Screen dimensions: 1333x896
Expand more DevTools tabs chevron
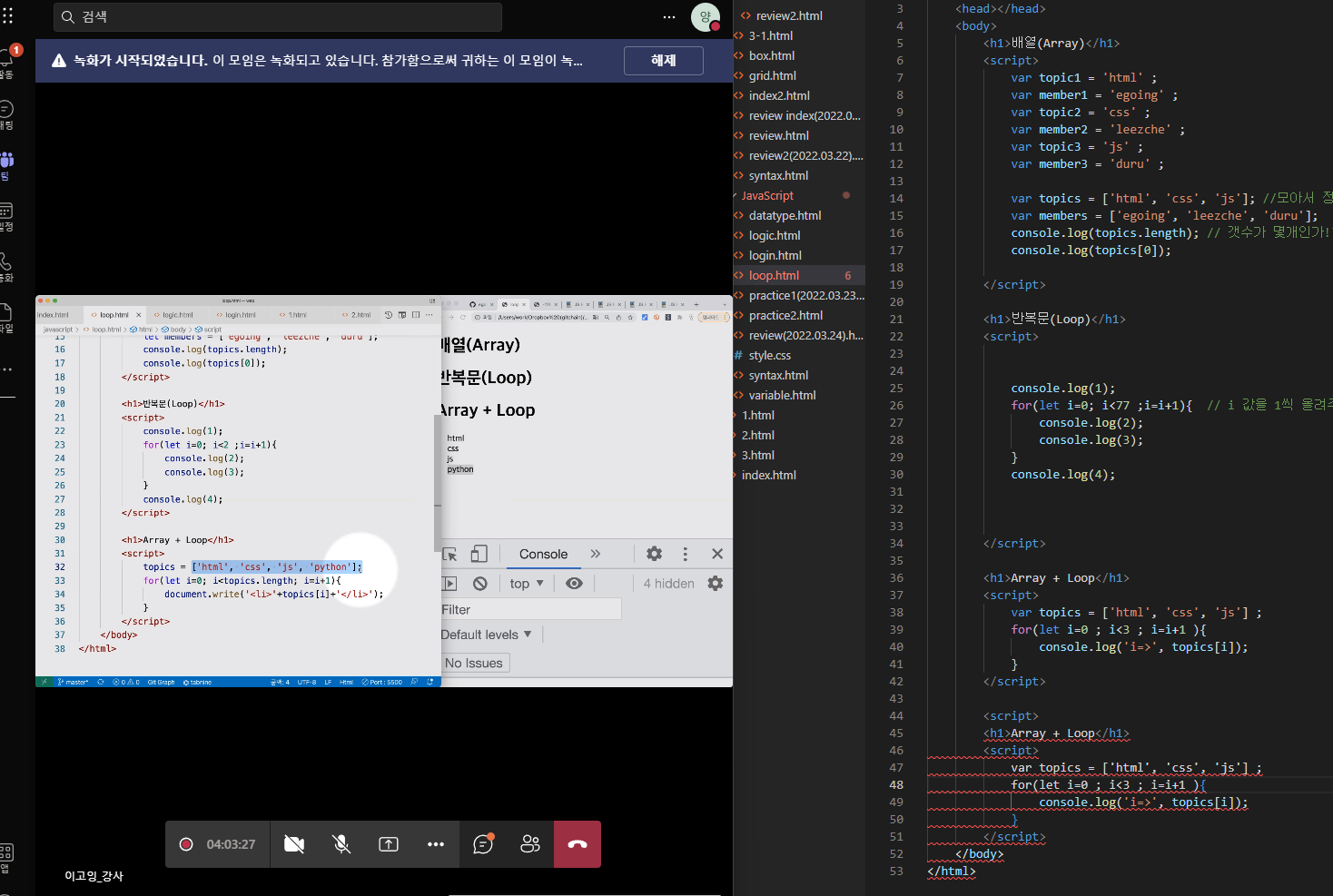coord(596,554)
